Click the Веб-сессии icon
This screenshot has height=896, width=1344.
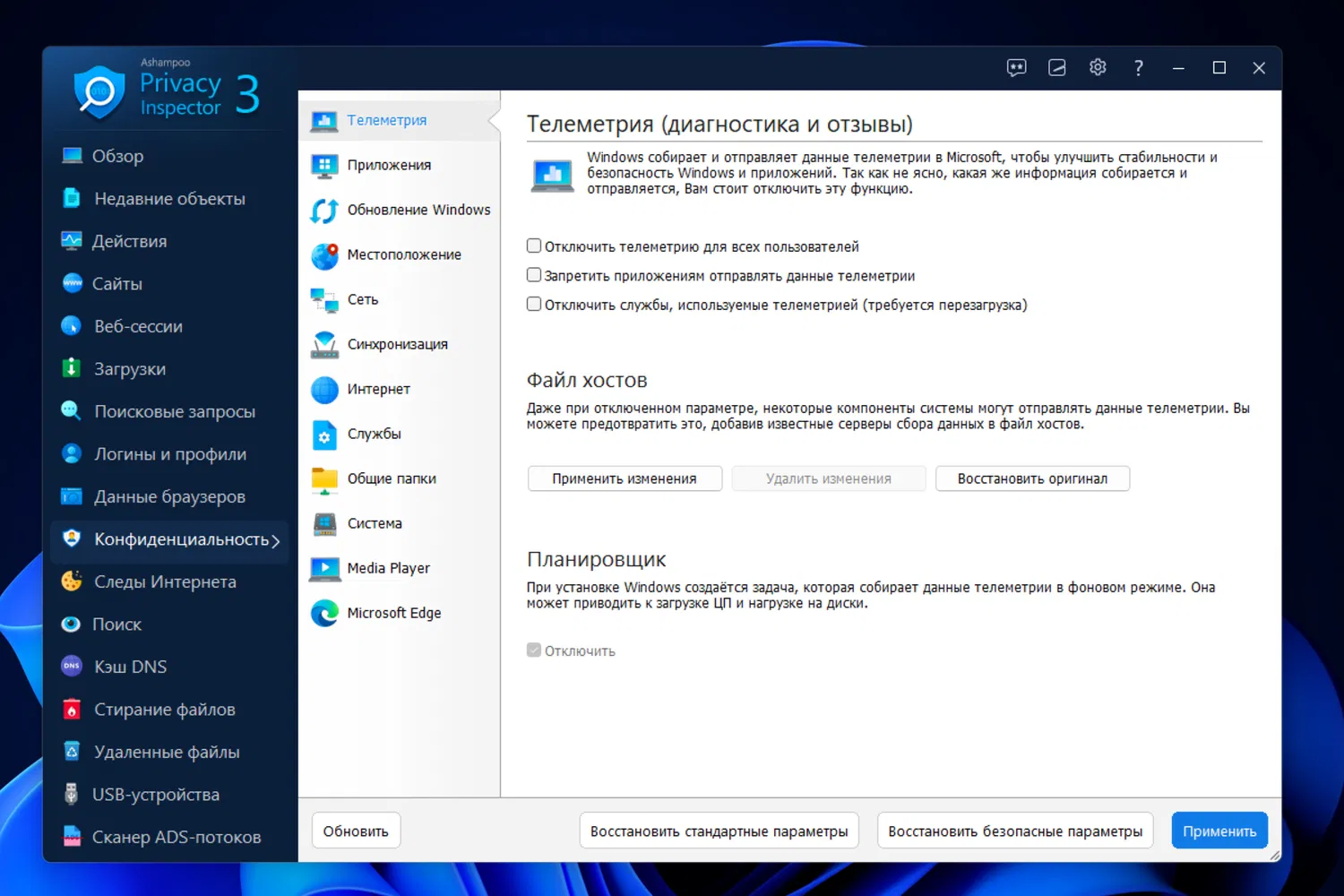tap(72, 326)
